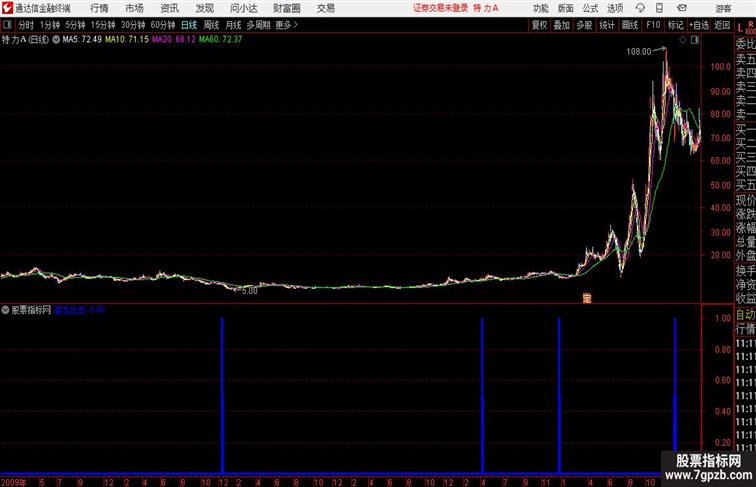This screenshot has height=487, width=756.
Task: Open the 资讯 menu
Action: coord(170,8)
